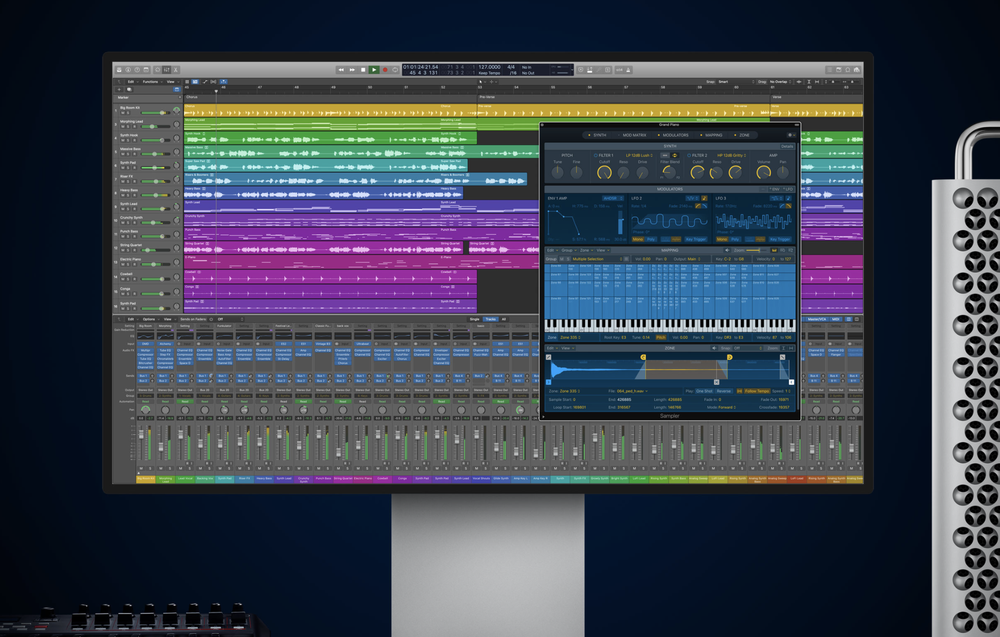Click the Stop button in transport

pos(363,70)
